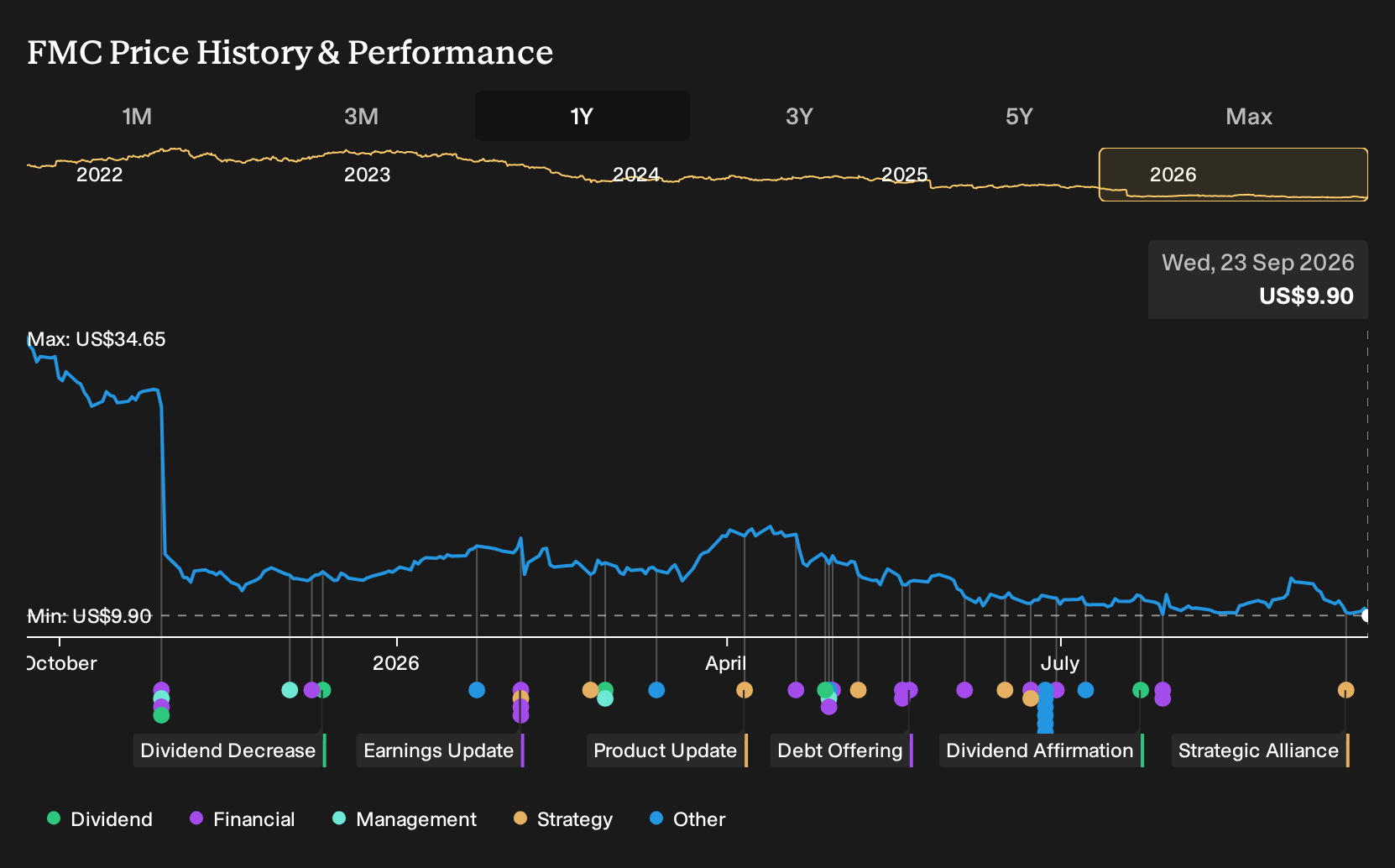Click the 'April' axis label
This screenshot has width=1395, height=868.
tap(726, 663)
